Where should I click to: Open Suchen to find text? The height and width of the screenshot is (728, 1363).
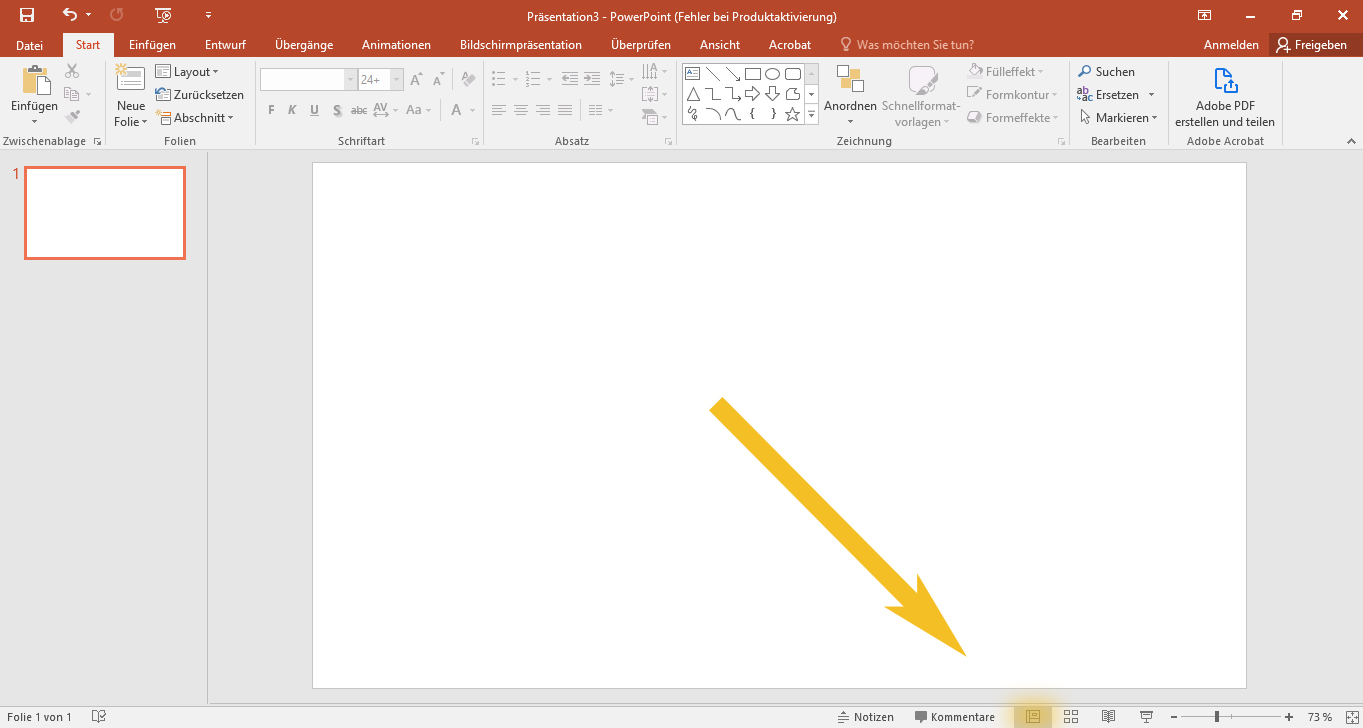click(1106, 72)
